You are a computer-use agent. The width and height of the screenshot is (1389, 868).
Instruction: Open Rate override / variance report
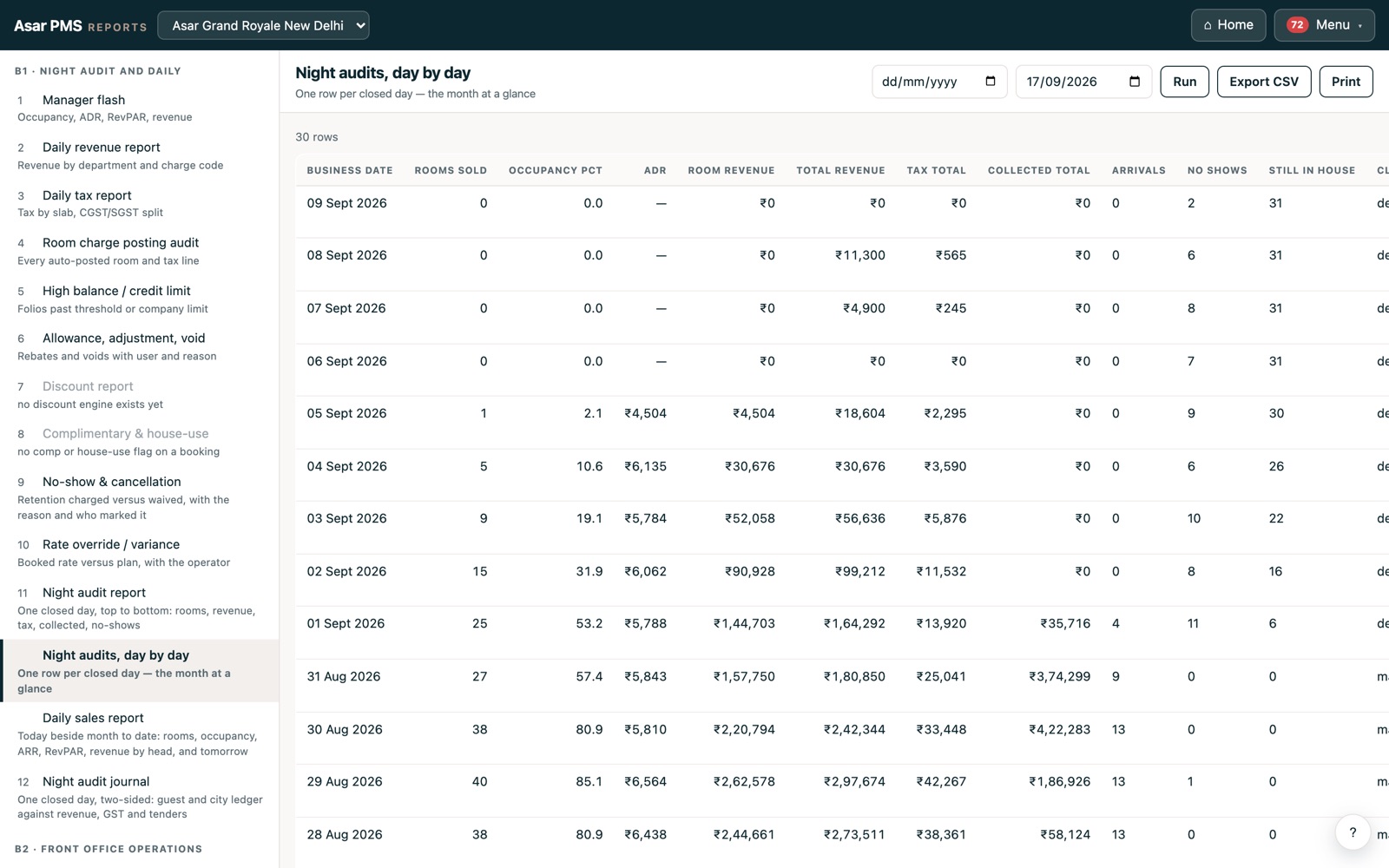[x=139, y=552]
